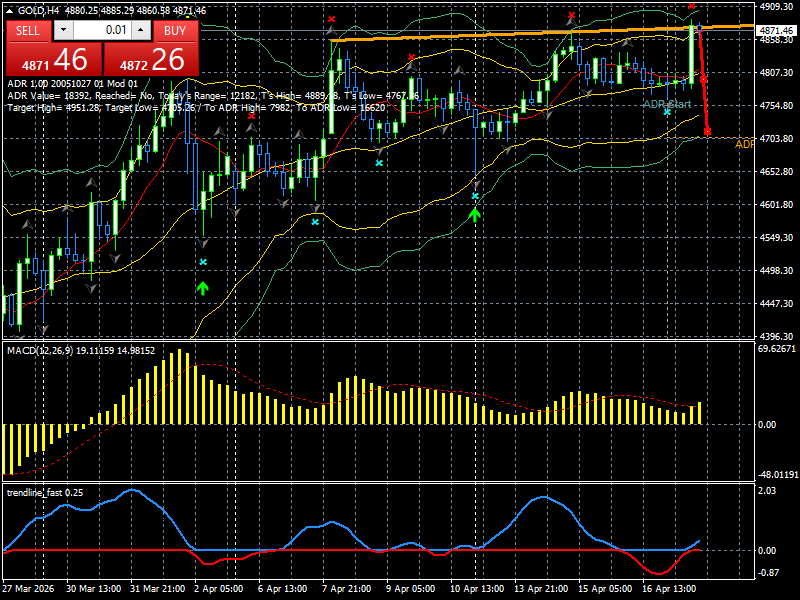Click the 27 Mar 2026 time axis label
The height and width of the screenshot is (600, 800).
click(28, 588)
